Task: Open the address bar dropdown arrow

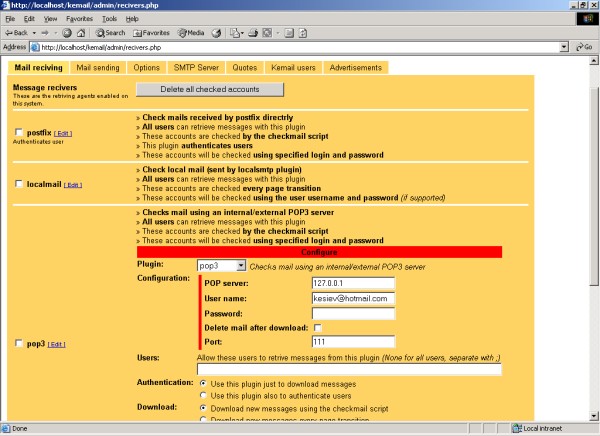Action: (x=564, y=47)
